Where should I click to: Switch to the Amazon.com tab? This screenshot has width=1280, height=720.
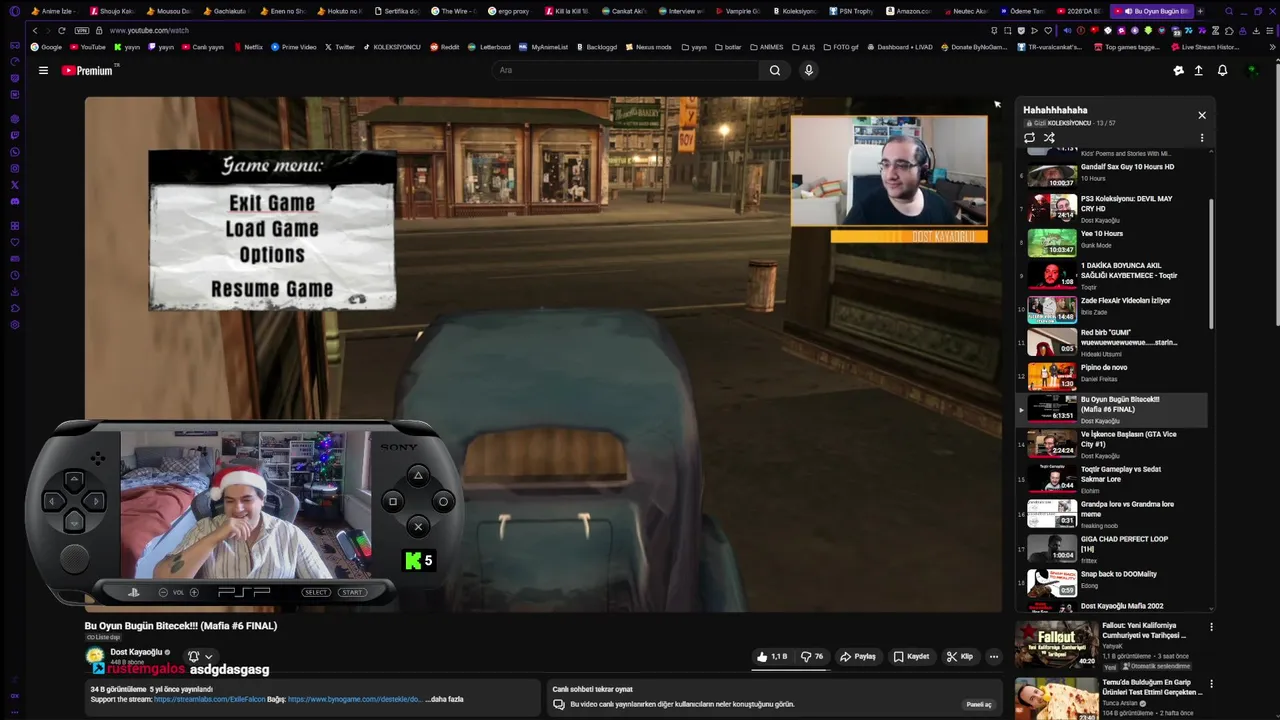(907, 11)
